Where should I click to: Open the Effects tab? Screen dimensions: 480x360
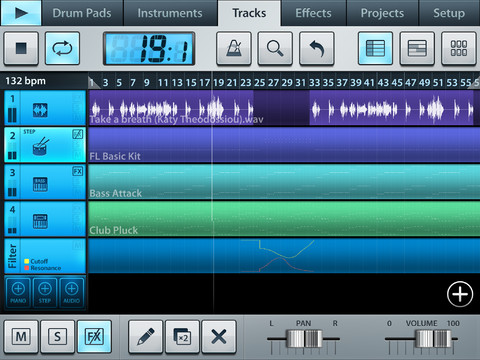tap(313, 13)
